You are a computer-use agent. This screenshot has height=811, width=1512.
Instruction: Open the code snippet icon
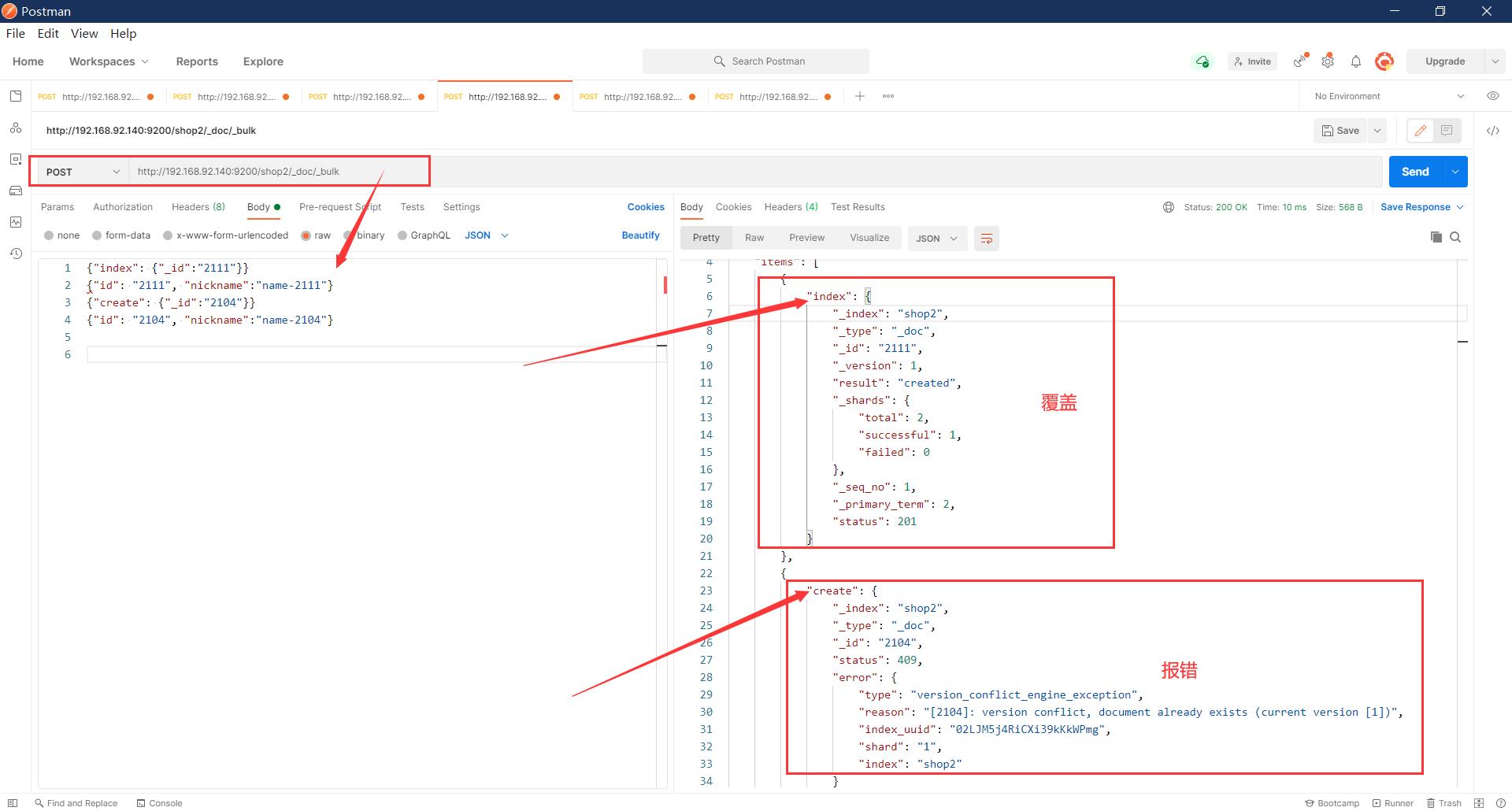pos(1493,131)
